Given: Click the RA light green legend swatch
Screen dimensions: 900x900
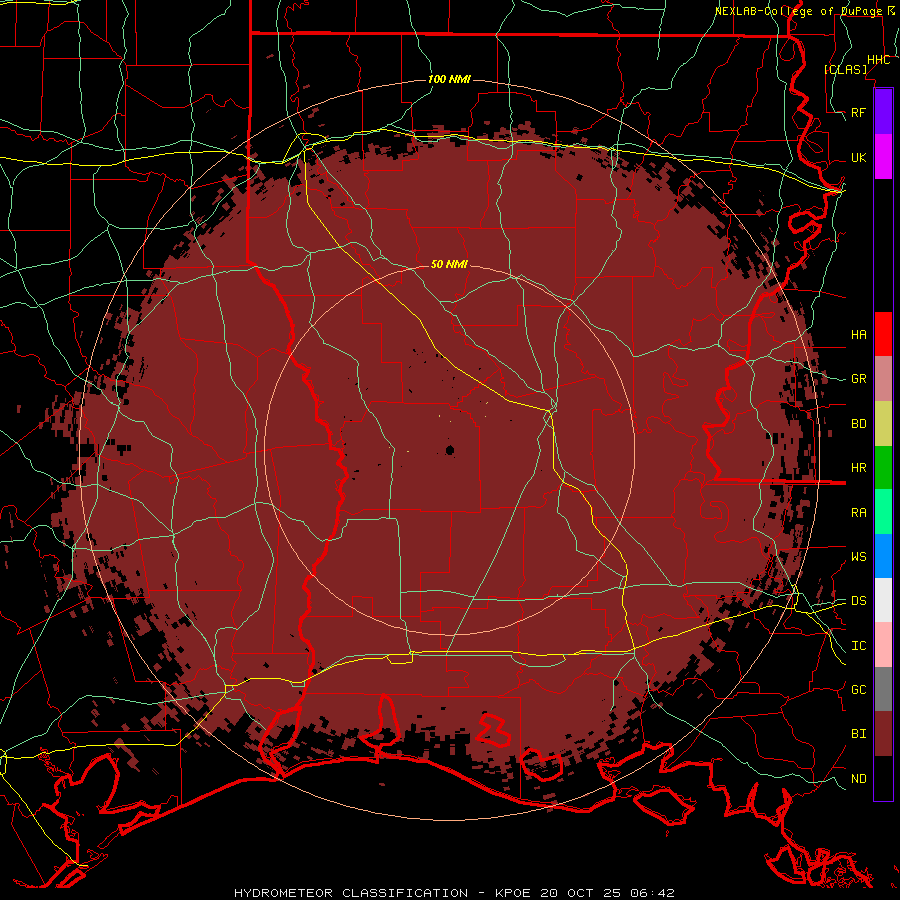Looking at the screenshot, I should tap(883, 512).
